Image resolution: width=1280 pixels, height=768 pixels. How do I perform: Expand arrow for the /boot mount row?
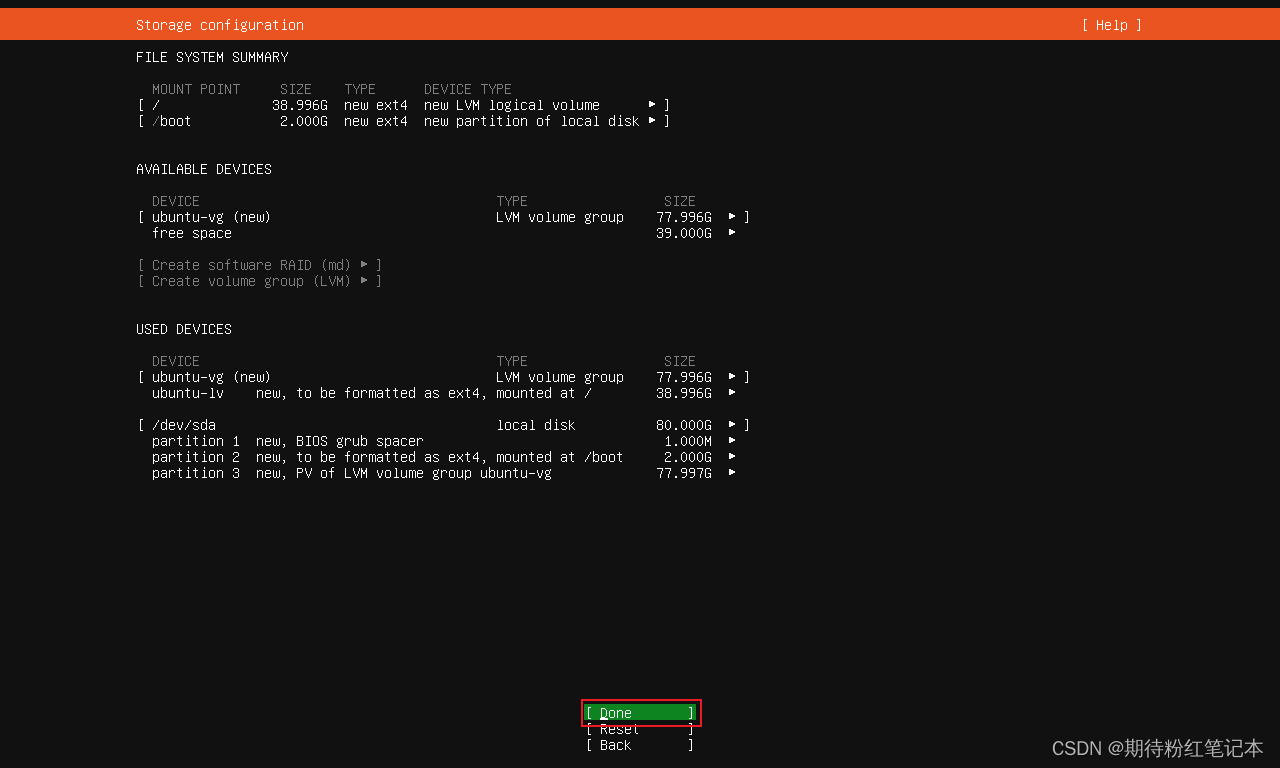click(652, 121)
